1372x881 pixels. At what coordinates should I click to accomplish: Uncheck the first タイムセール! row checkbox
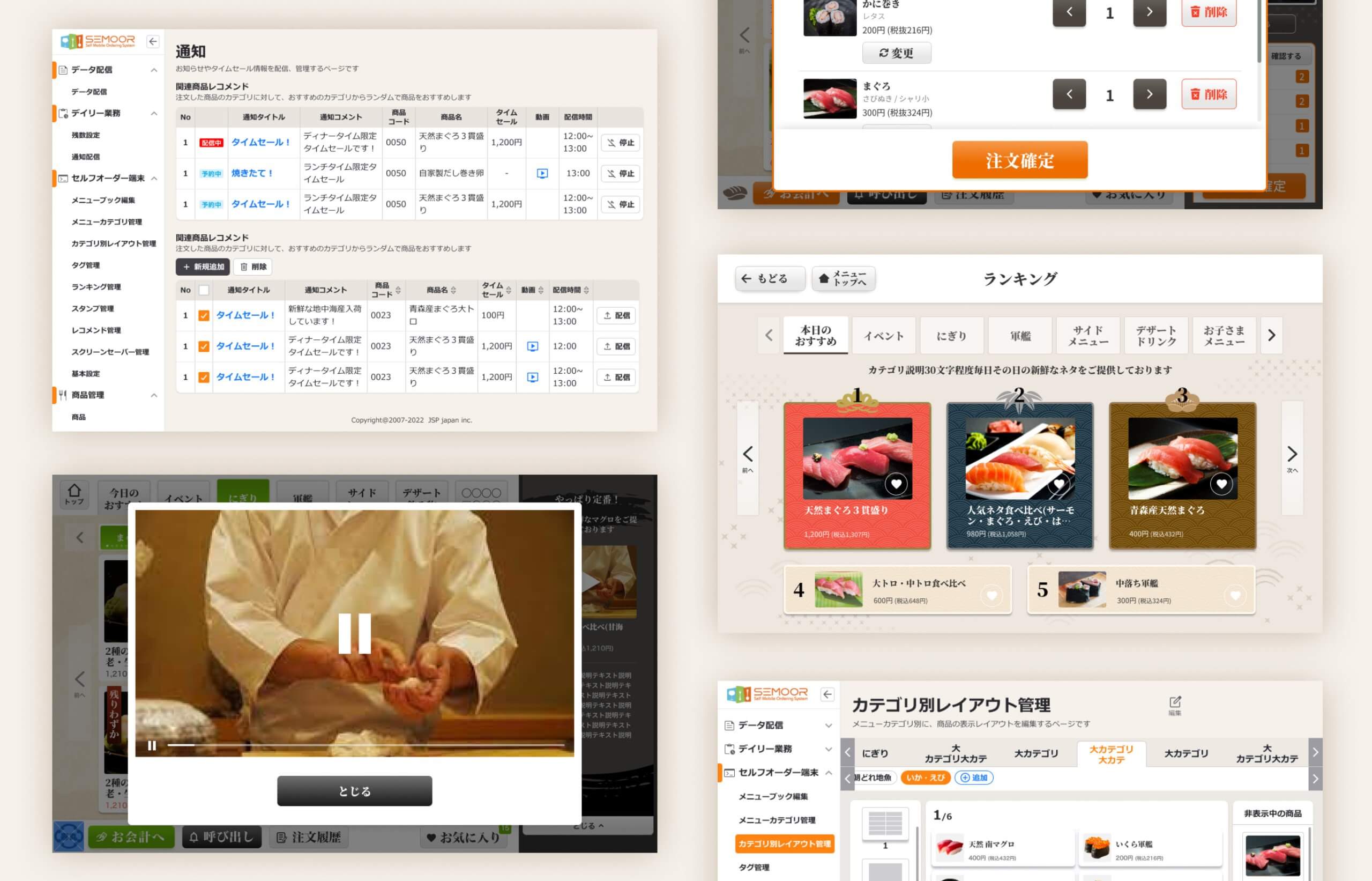tap(204, 315)
